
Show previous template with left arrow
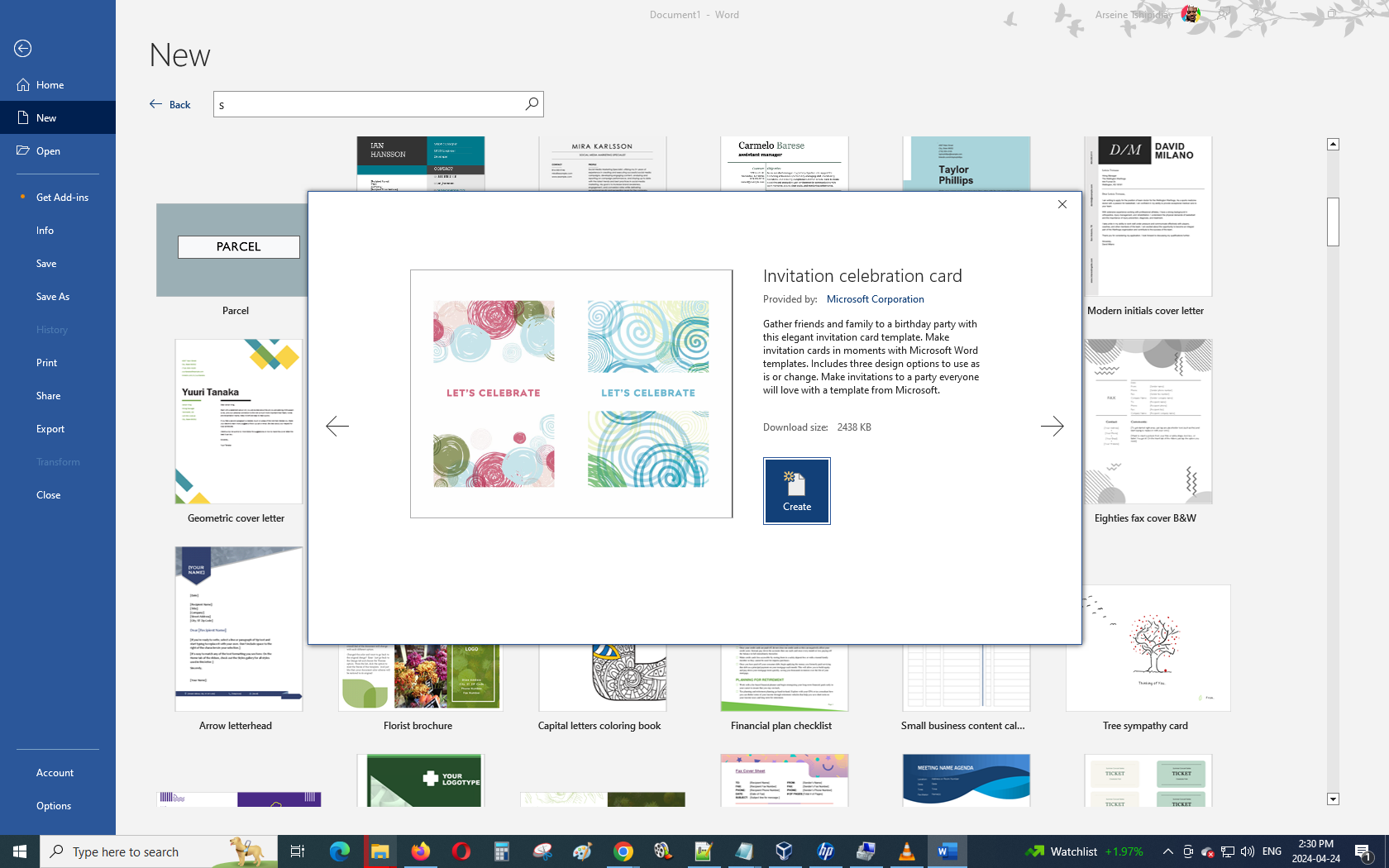pos(337,427)
